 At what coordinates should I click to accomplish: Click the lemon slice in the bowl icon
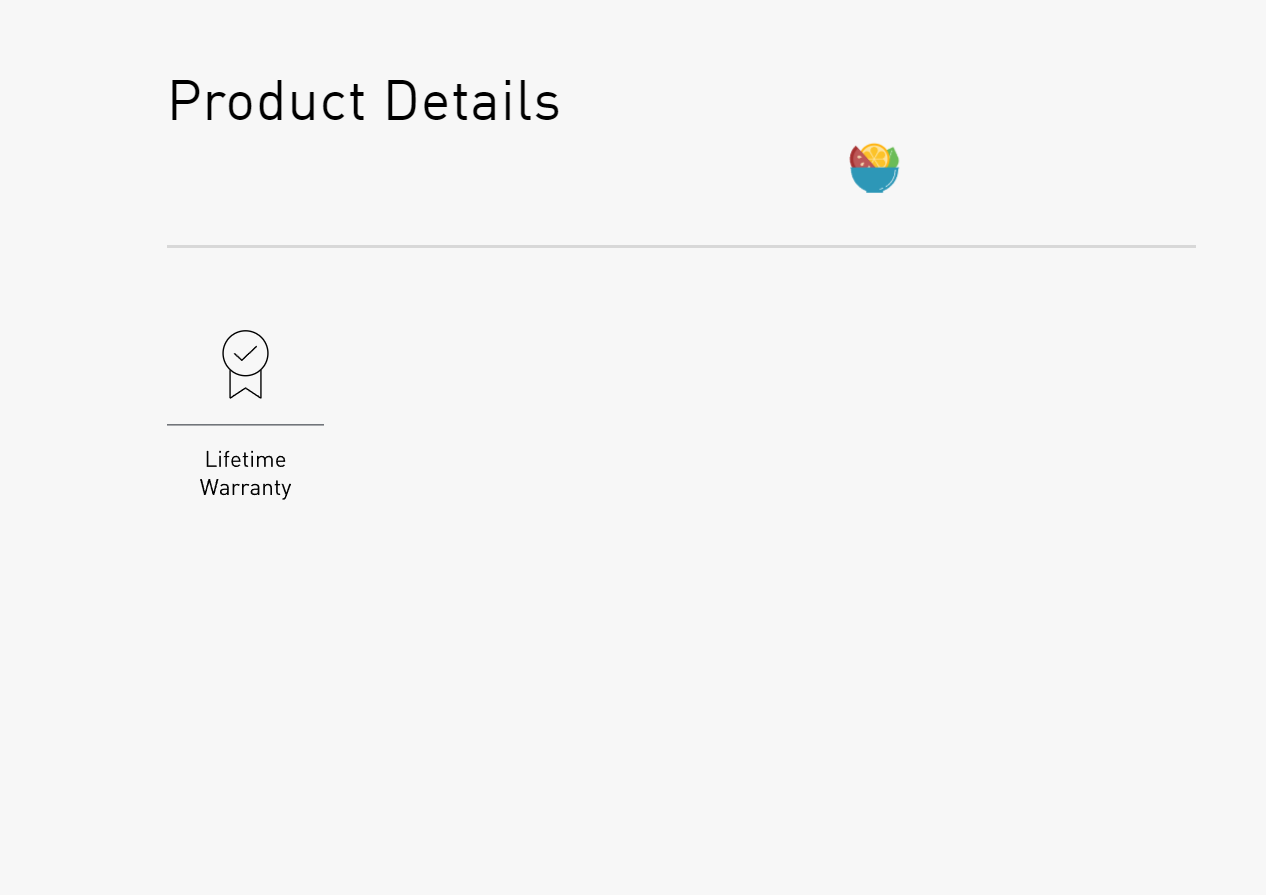(875, 155)
